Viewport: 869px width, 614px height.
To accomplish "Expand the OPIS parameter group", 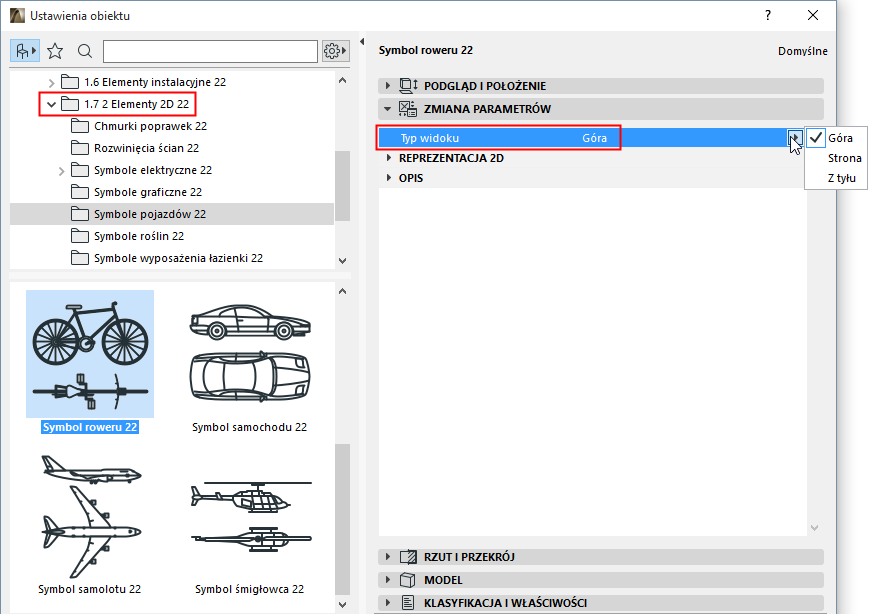I will click(387, 178).
